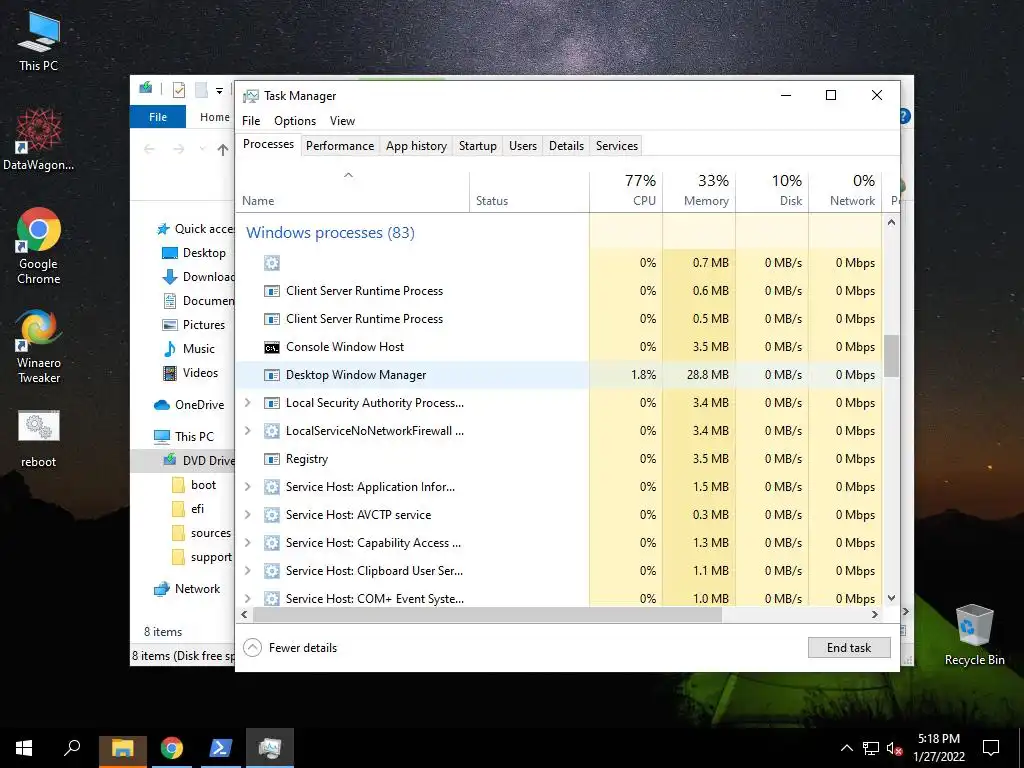This screenshot has height=768, width=1024.
Task: Expand Service Host: Clipboard User Service row
Action: coord(248,571)
